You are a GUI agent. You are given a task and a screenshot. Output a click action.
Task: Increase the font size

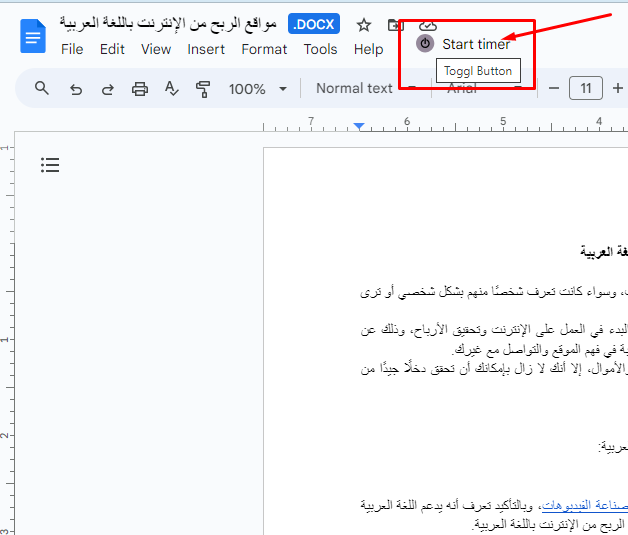[x=618, y=88]
